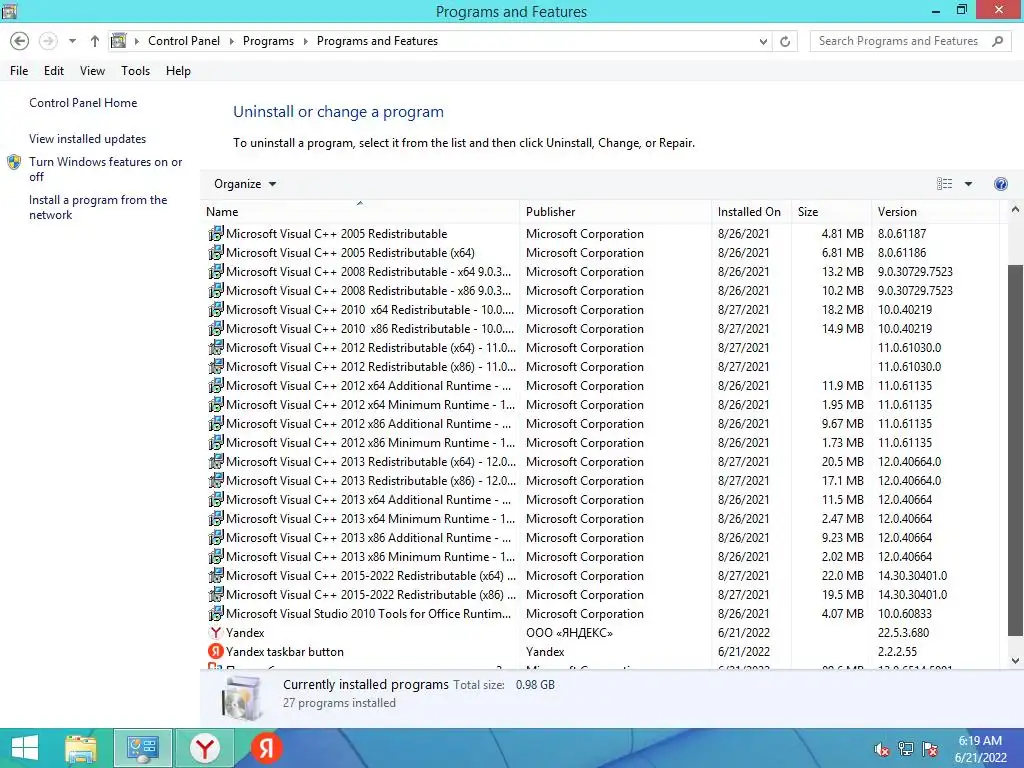Click the Forward navigation arrow
This screenshot has height=768, width=1024.
48,41
